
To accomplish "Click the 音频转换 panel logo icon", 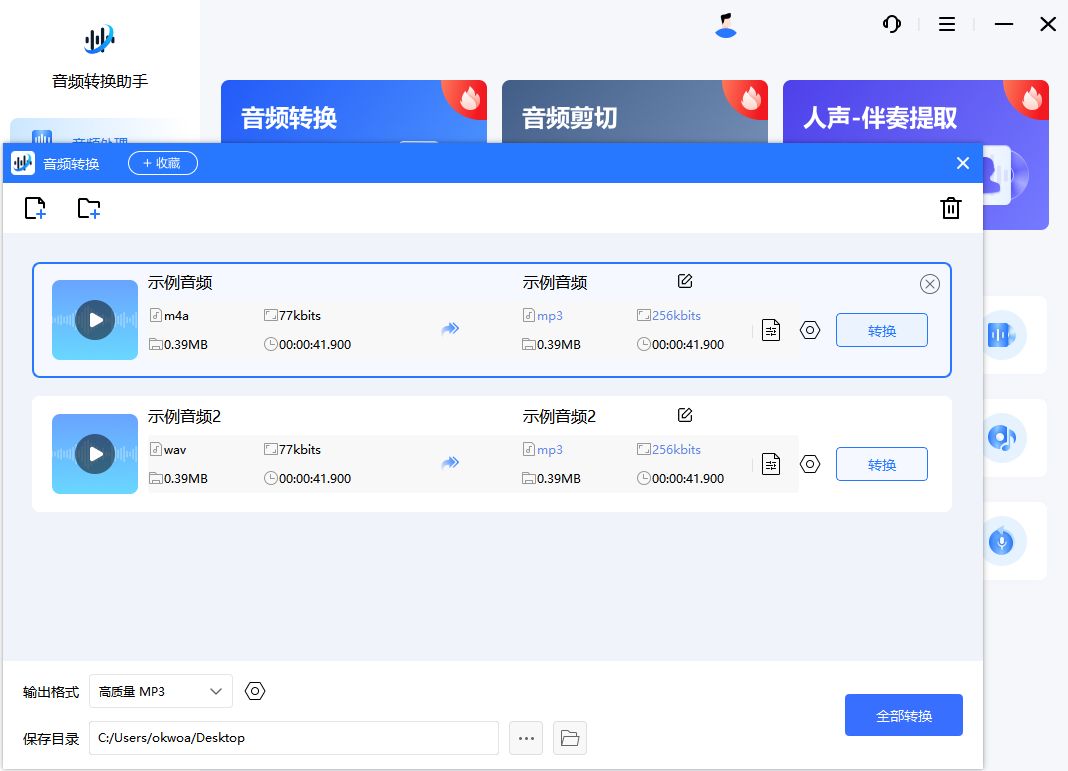I will 22,163.
